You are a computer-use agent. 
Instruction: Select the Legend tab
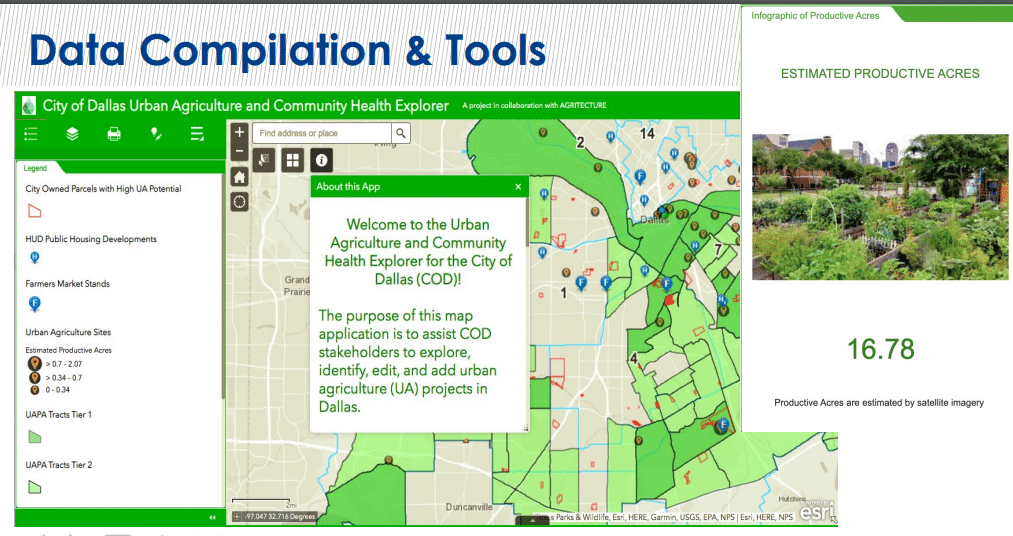[x=35, y=168]
